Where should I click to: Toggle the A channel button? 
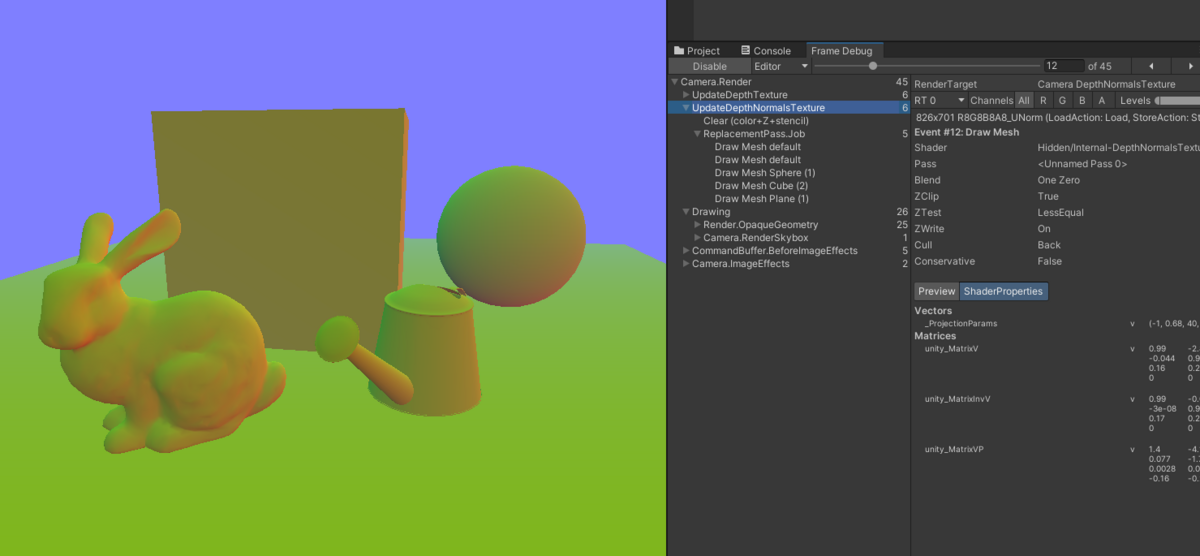(x=1101, y=100)
